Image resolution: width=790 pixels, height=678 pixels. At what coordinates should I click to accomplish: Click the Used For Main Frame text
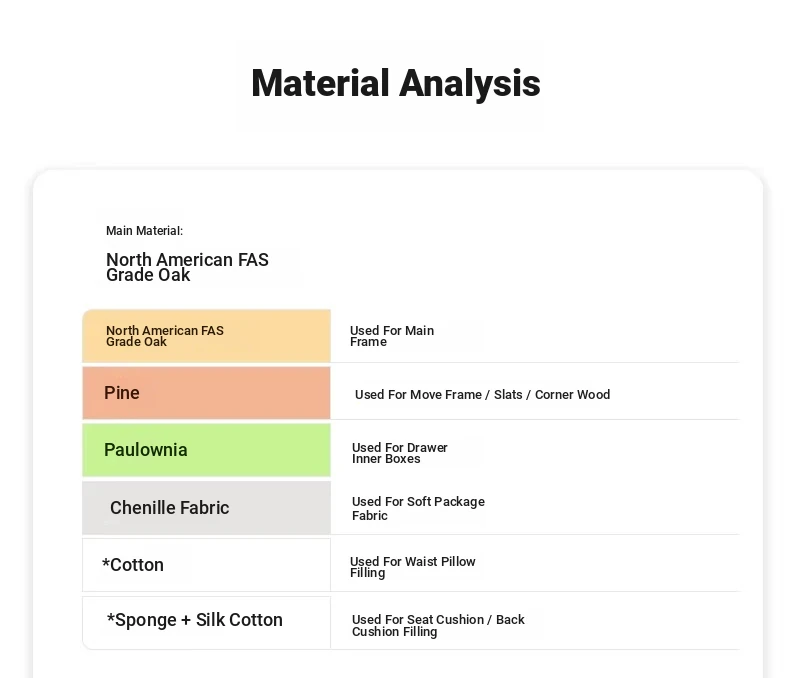[x=392, y=336]
